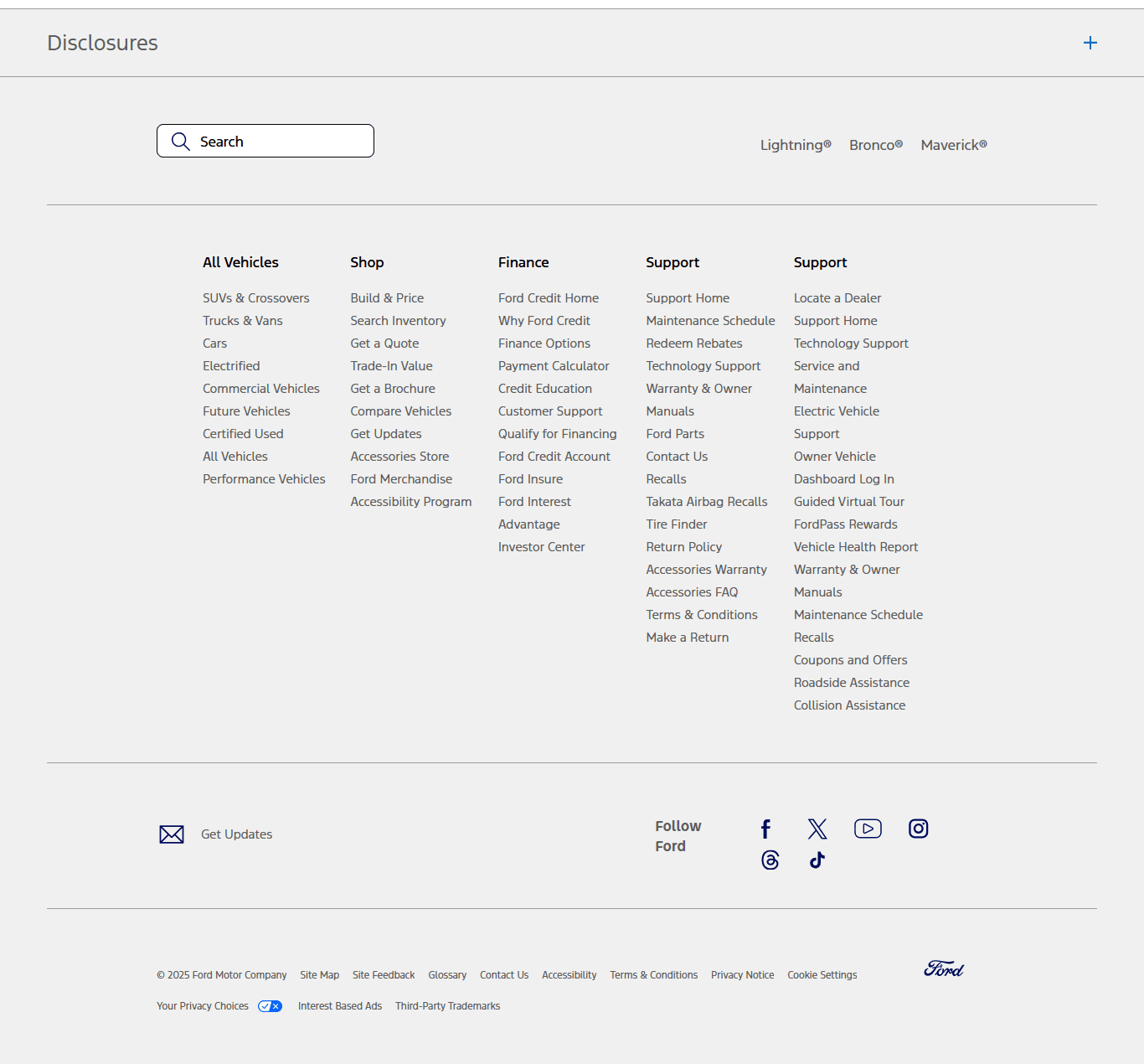The image size is (1144, 1064).
Task: Open Future Vehicles link
Action: click(246, 411)
